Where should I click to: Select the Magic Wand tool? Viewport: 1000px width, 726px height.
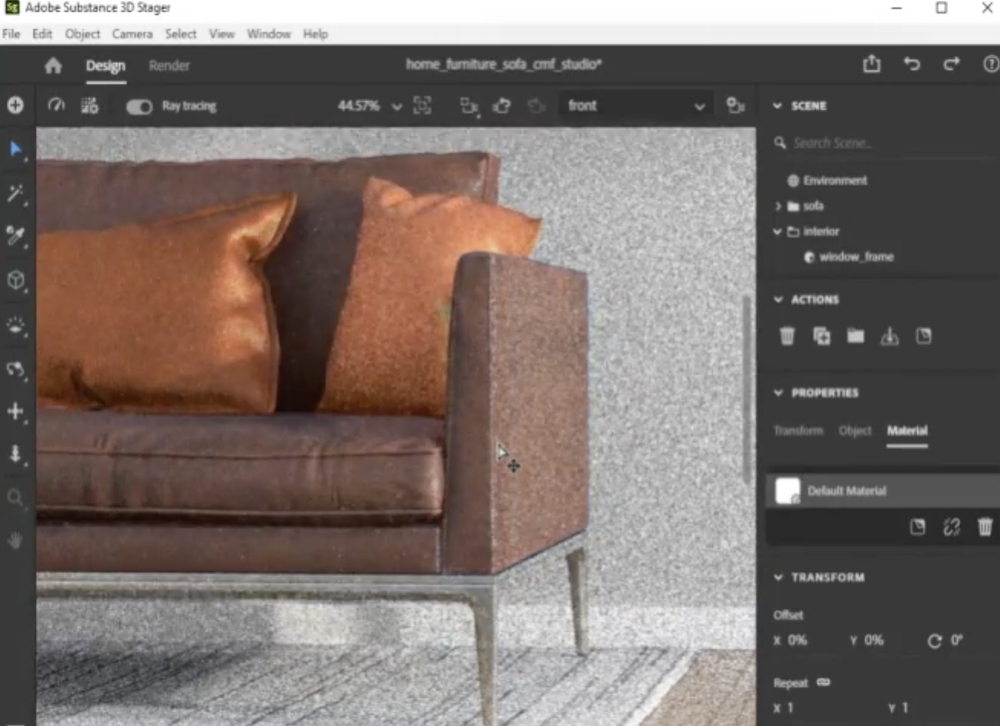pos(15,193)
